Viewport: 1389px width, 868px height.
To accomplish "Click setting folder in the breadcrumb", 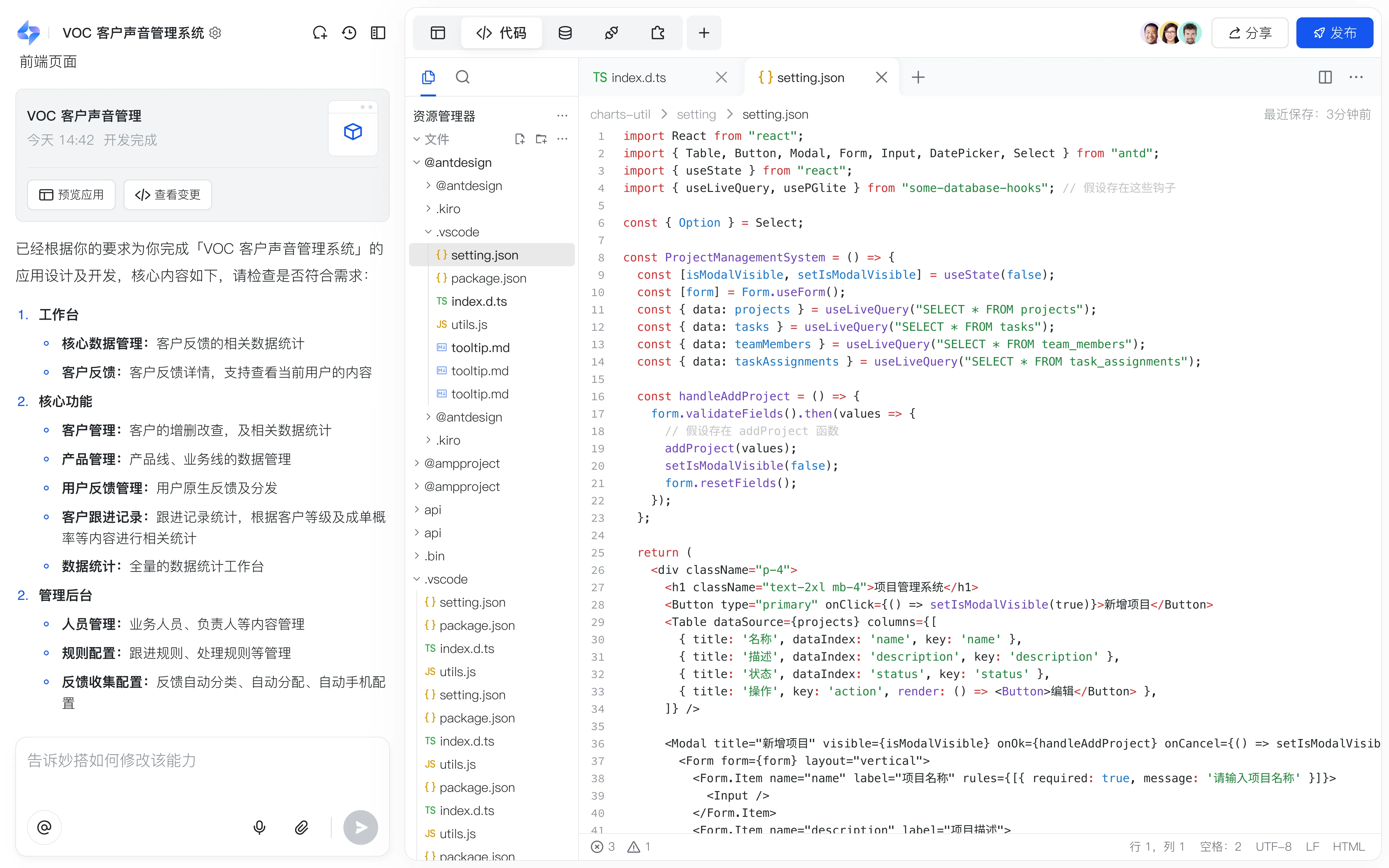I will (x=696, y=114).
